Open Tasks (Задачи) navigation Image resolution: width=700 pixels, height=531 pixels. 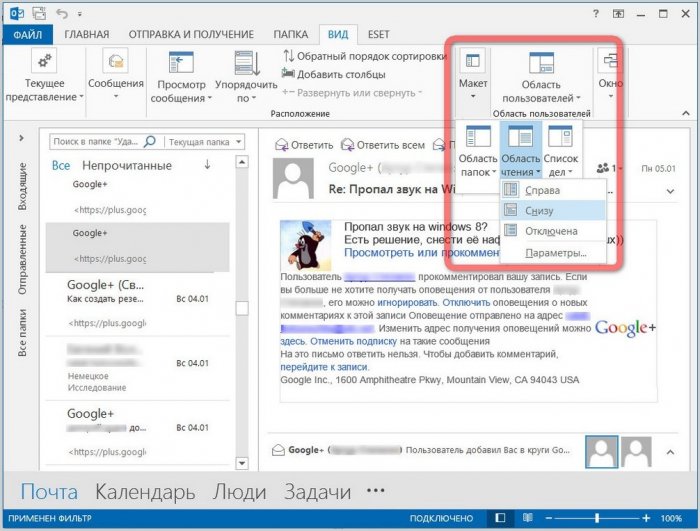point(317,492)
